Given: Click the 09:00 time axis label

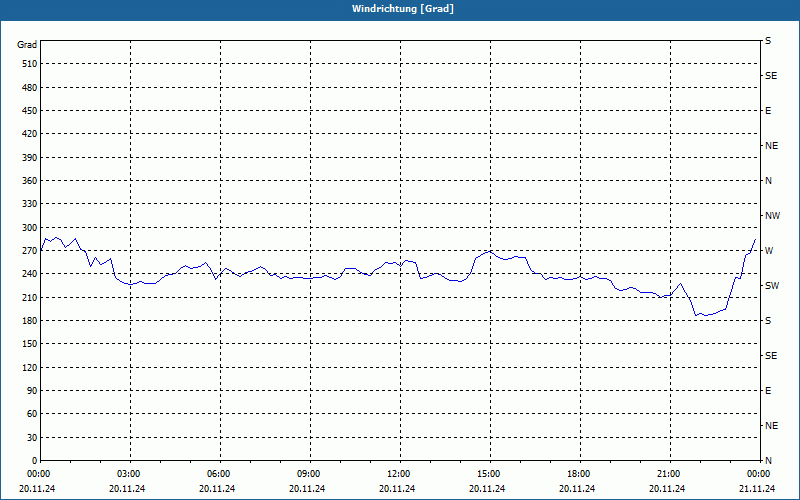Looking at the screenshot, I should point(309,474).
